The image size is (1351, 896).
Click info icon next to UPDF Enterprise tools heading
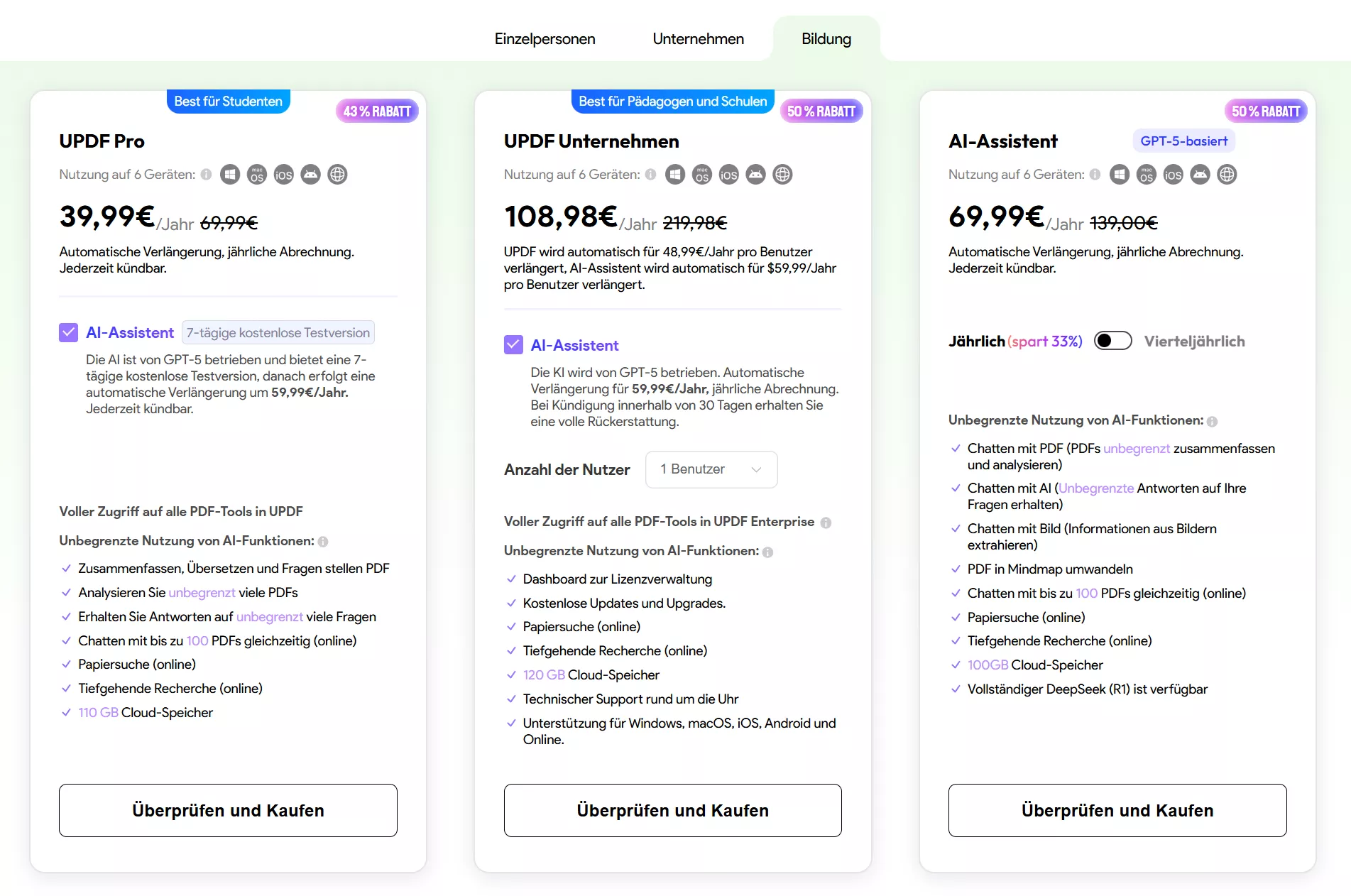point(826,523)
